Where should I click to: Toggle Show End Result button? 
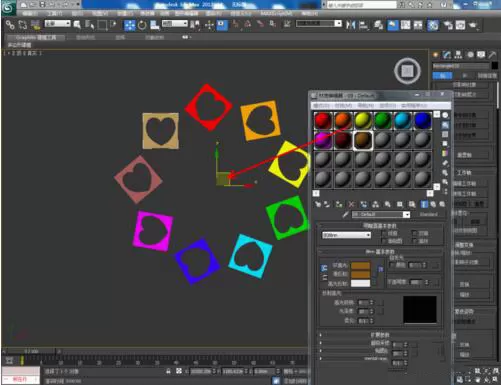424,204
